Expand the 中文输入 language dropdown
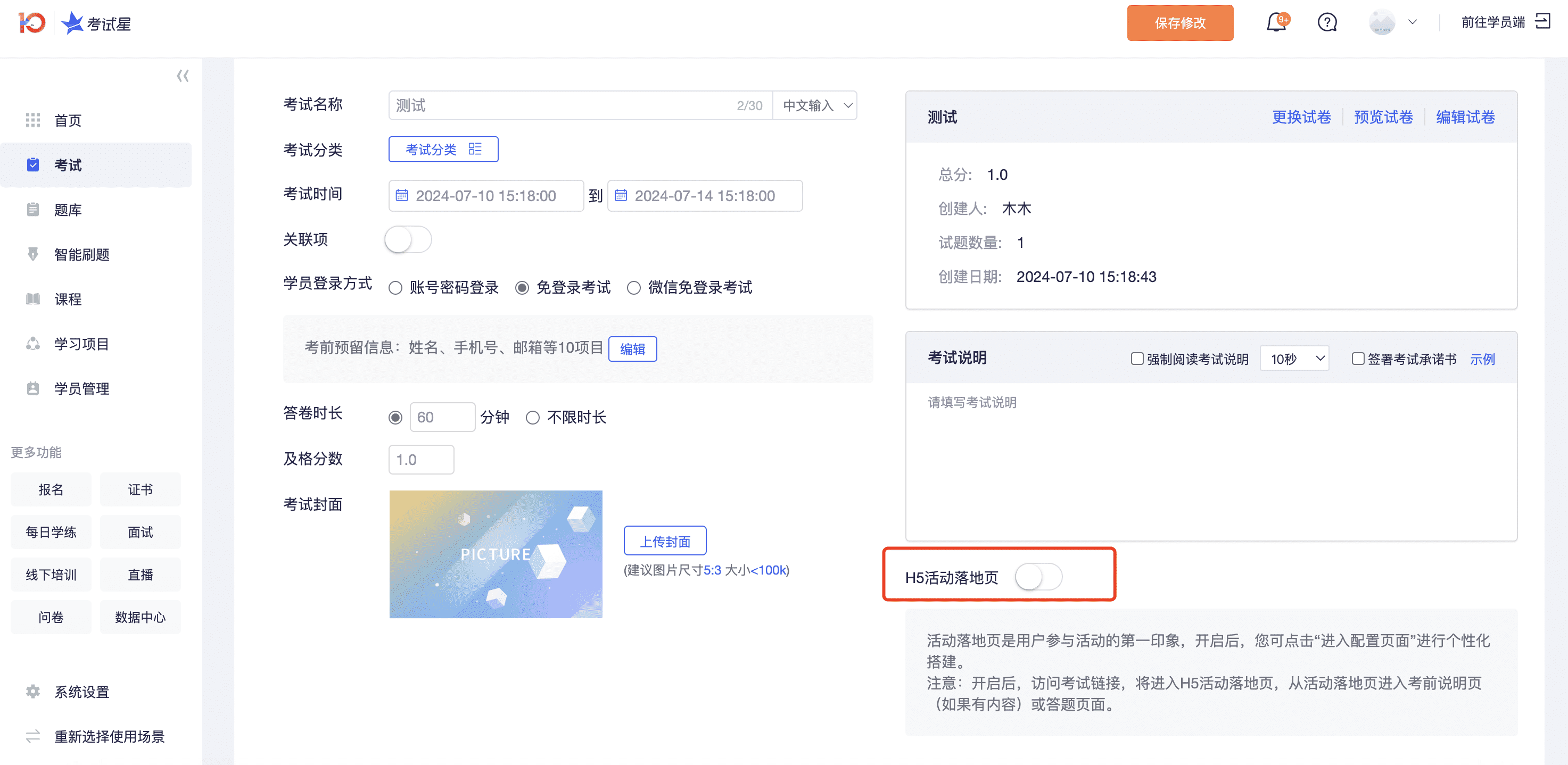1568x765 pixels. pos(815,104)
